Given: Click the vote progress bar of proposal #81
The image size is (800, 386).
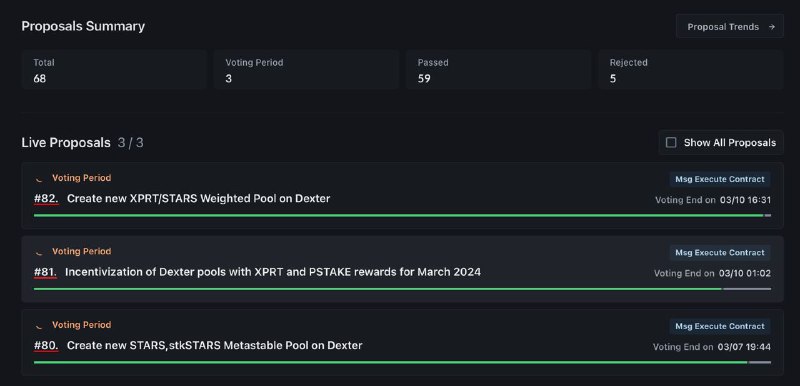Looking at the screenshot, I should (402, 289).
